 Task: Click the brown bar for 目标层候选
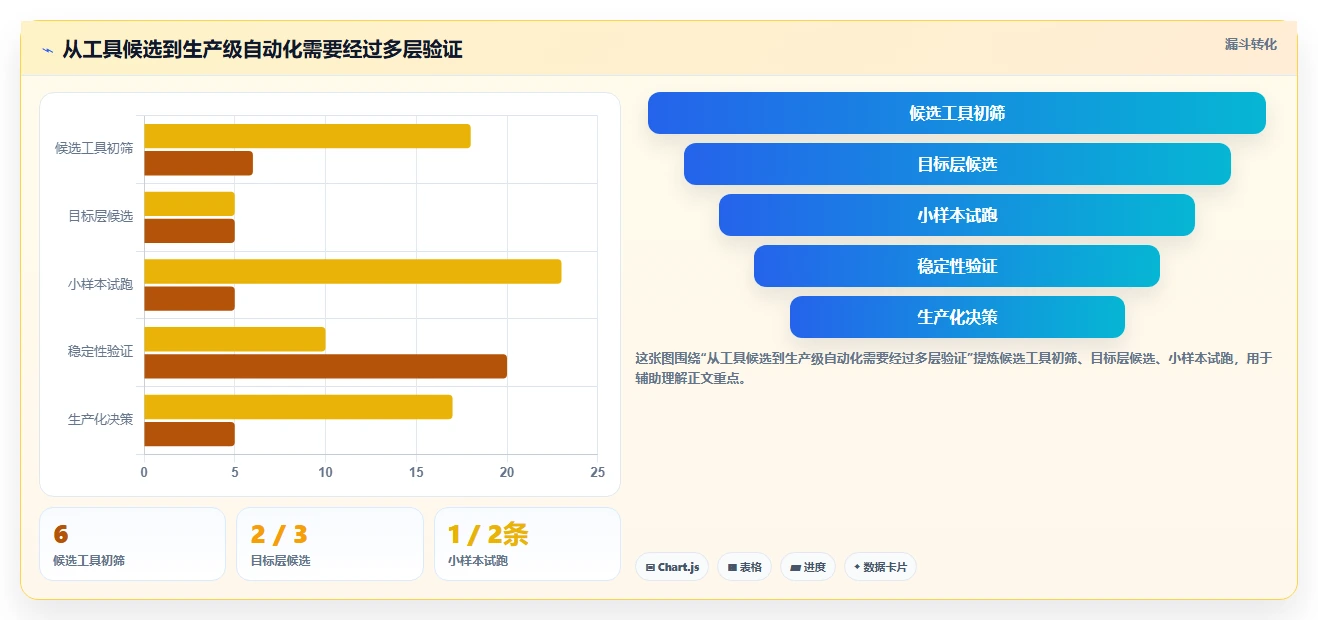(189, 231)
